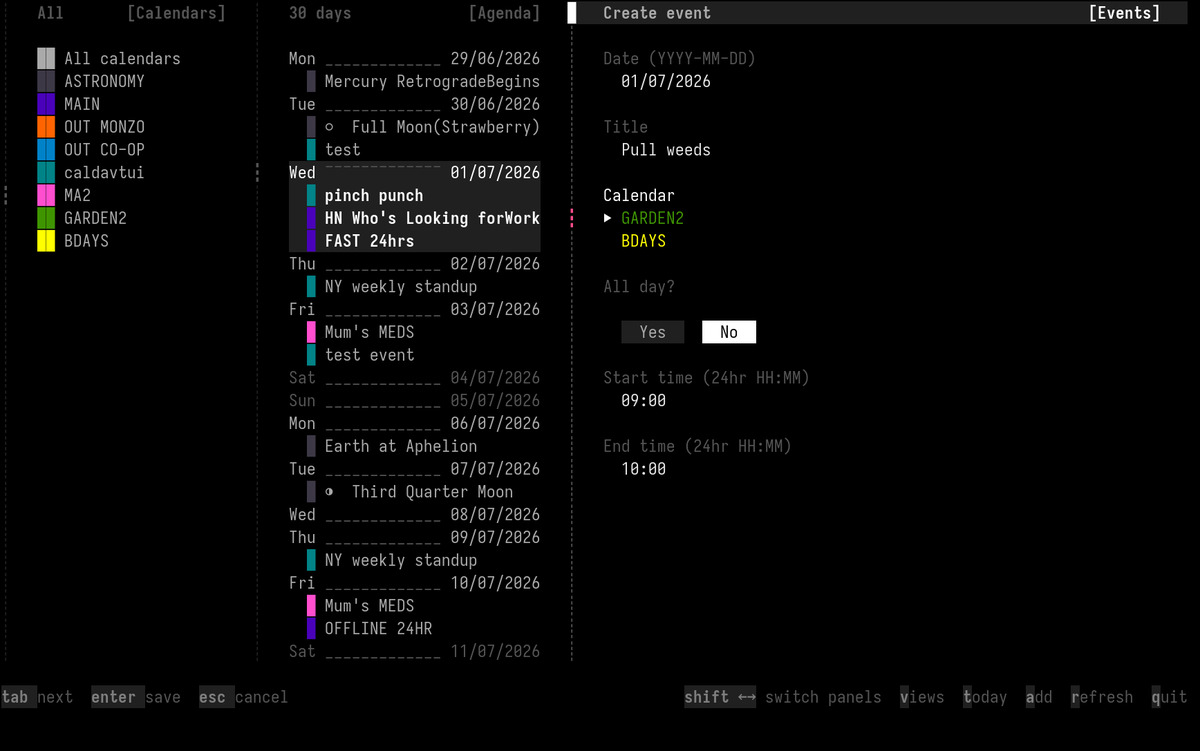Image resolution: width=1200 pixels, height=751 pixels.
Task: Click the today shortcut
Action: (x=985, y=697)
